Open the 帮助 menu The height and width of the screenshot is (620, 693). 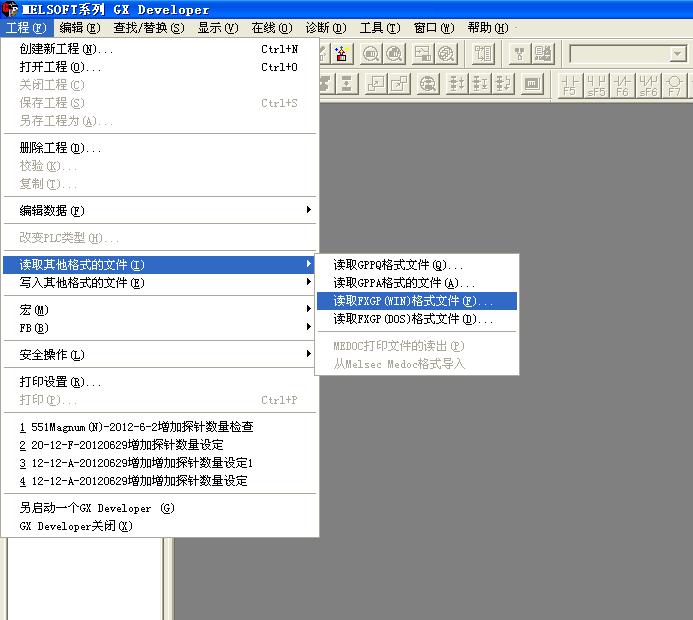(x=487, y=28)
